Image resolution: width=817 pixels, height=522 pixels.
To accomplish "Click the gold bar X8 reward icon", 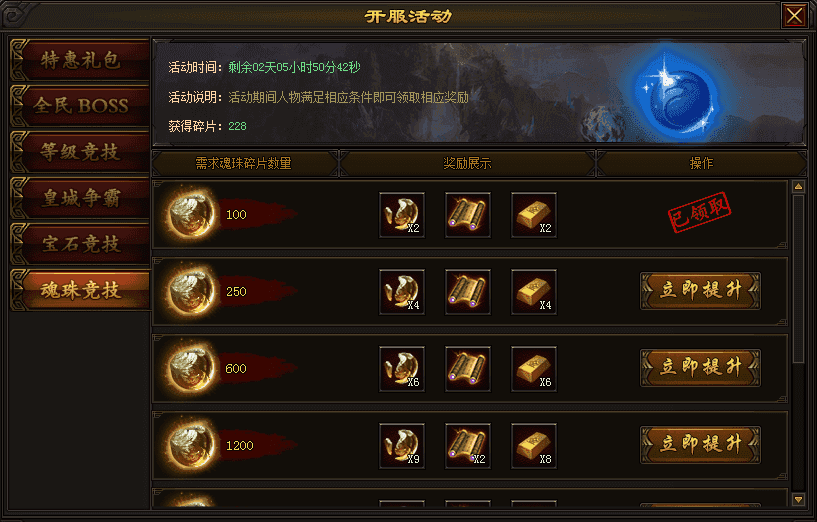I will click(x=534, y=446).
